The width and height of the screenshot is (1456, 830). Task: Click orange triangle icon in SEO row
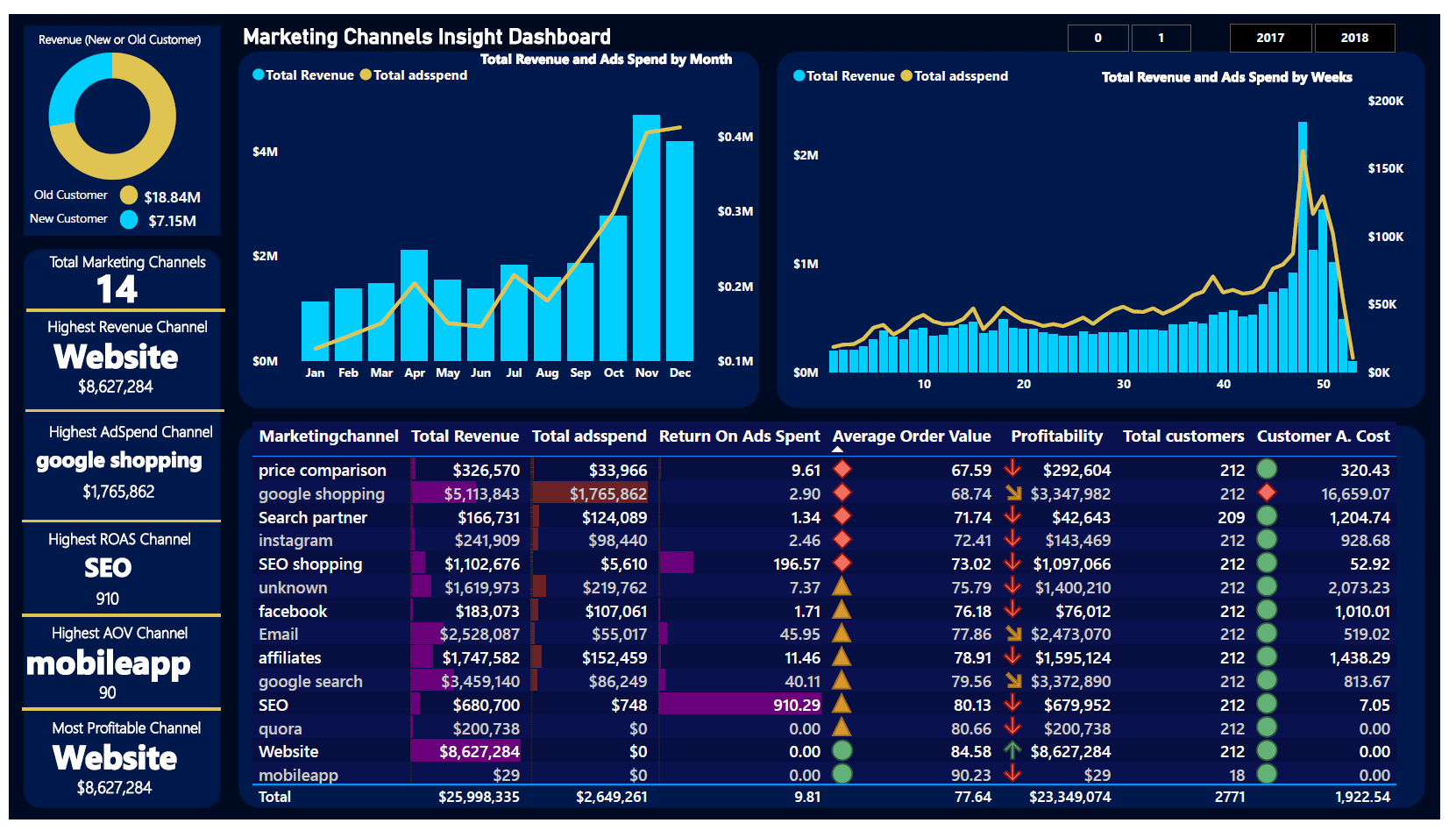[842, 704]
